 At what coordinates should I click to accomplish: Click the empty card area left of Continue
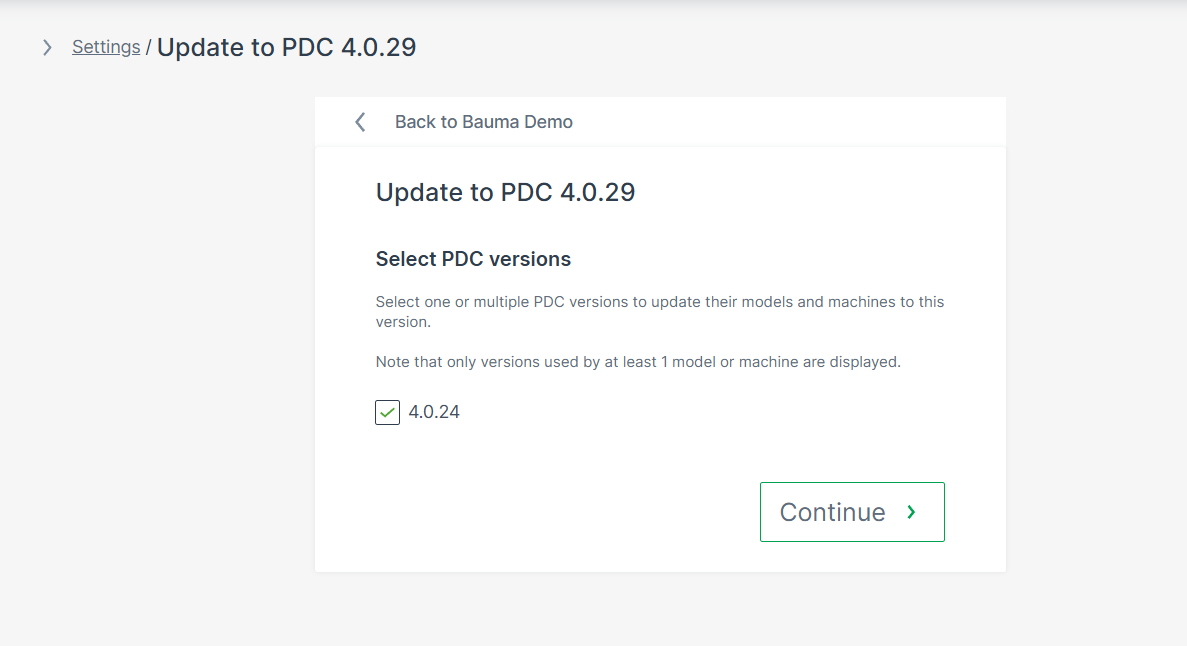(550, 512)
